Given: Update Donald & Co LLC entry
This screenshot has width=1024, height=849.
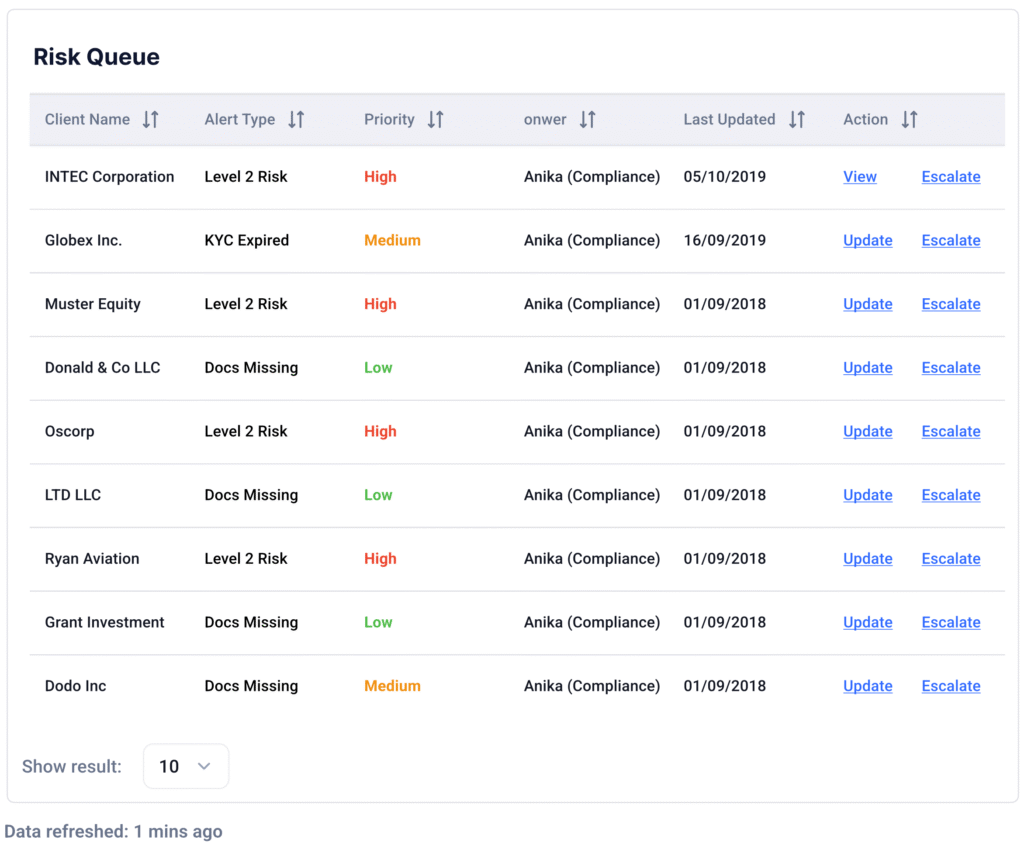Looking at the screenshot, I should (867, 368).
